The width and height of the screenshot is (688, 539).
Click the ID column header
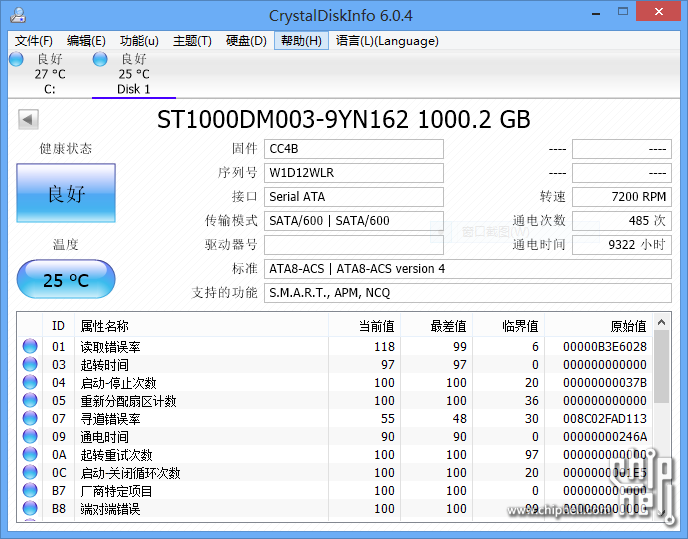[58, 326]
